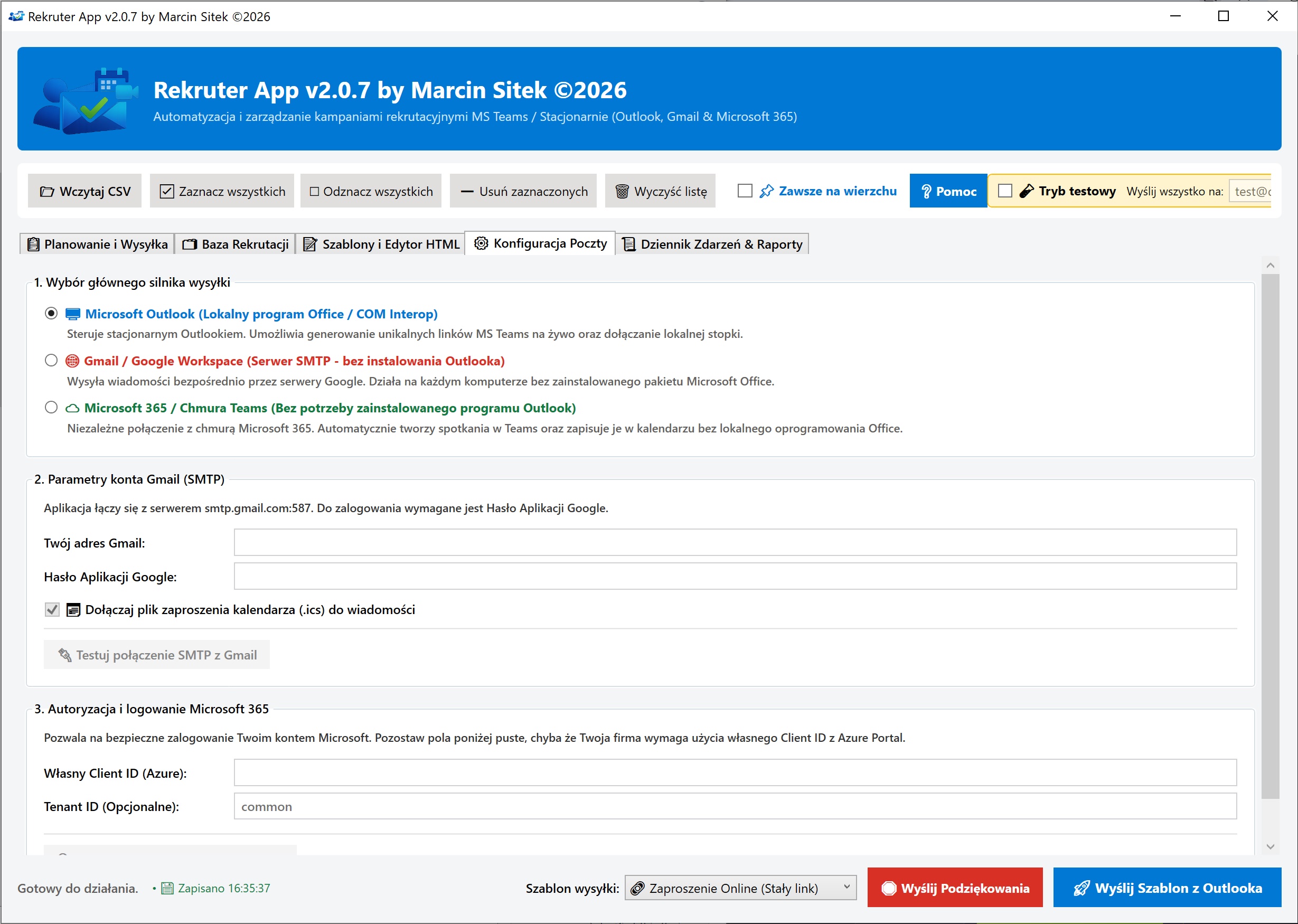Click the Hasło Aplikacji Google input field
Viewport: 1298px width, 924px height.
735,577
